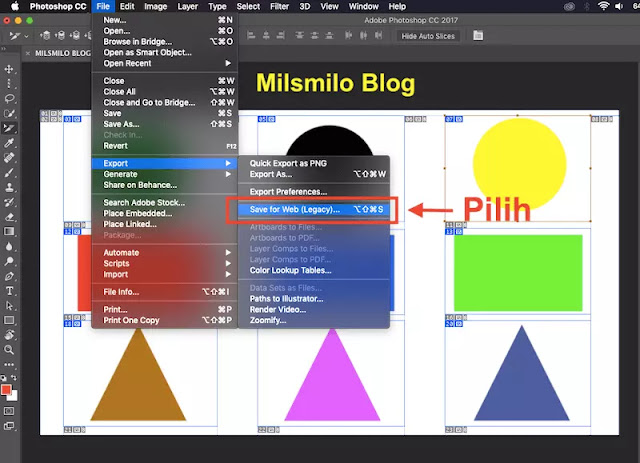
Task: Click the Bring to Front slice icon
Action: [46, 36]
